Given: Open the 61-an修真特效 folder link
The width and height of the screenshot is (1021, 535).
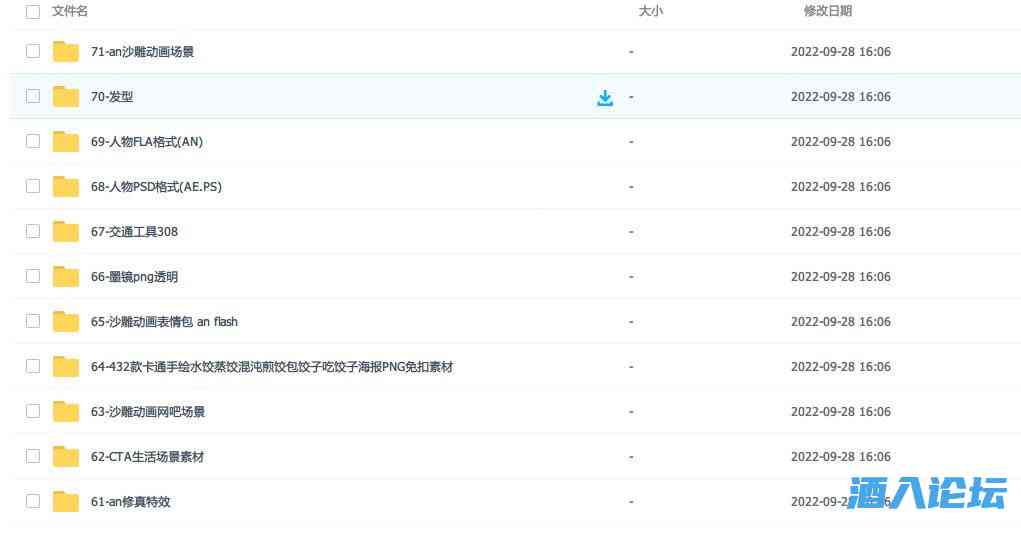Looking at the screenshot, I should (130, 502).
